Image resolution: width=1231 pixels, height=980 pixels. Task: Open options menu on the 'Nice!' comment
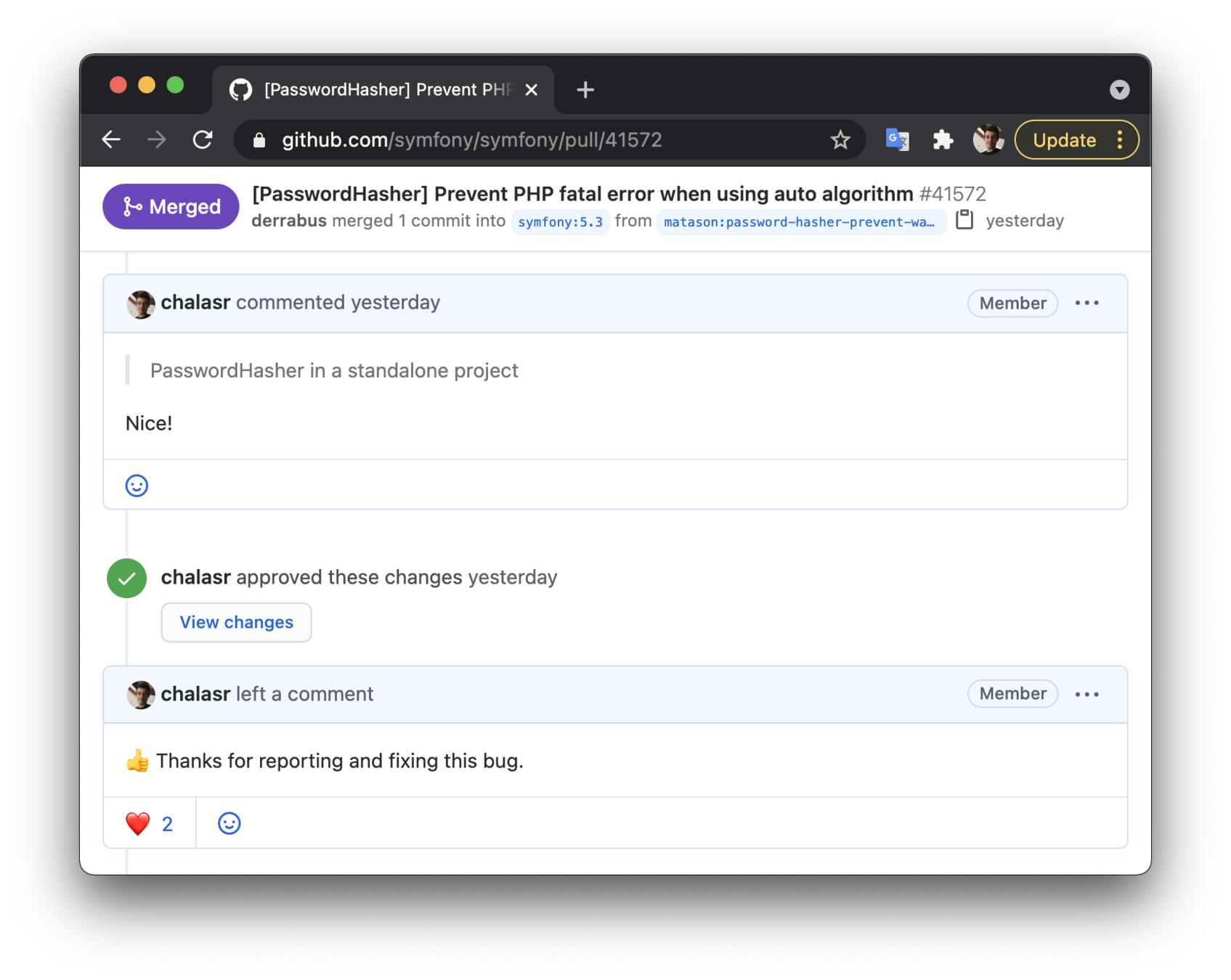point(1086,303)
